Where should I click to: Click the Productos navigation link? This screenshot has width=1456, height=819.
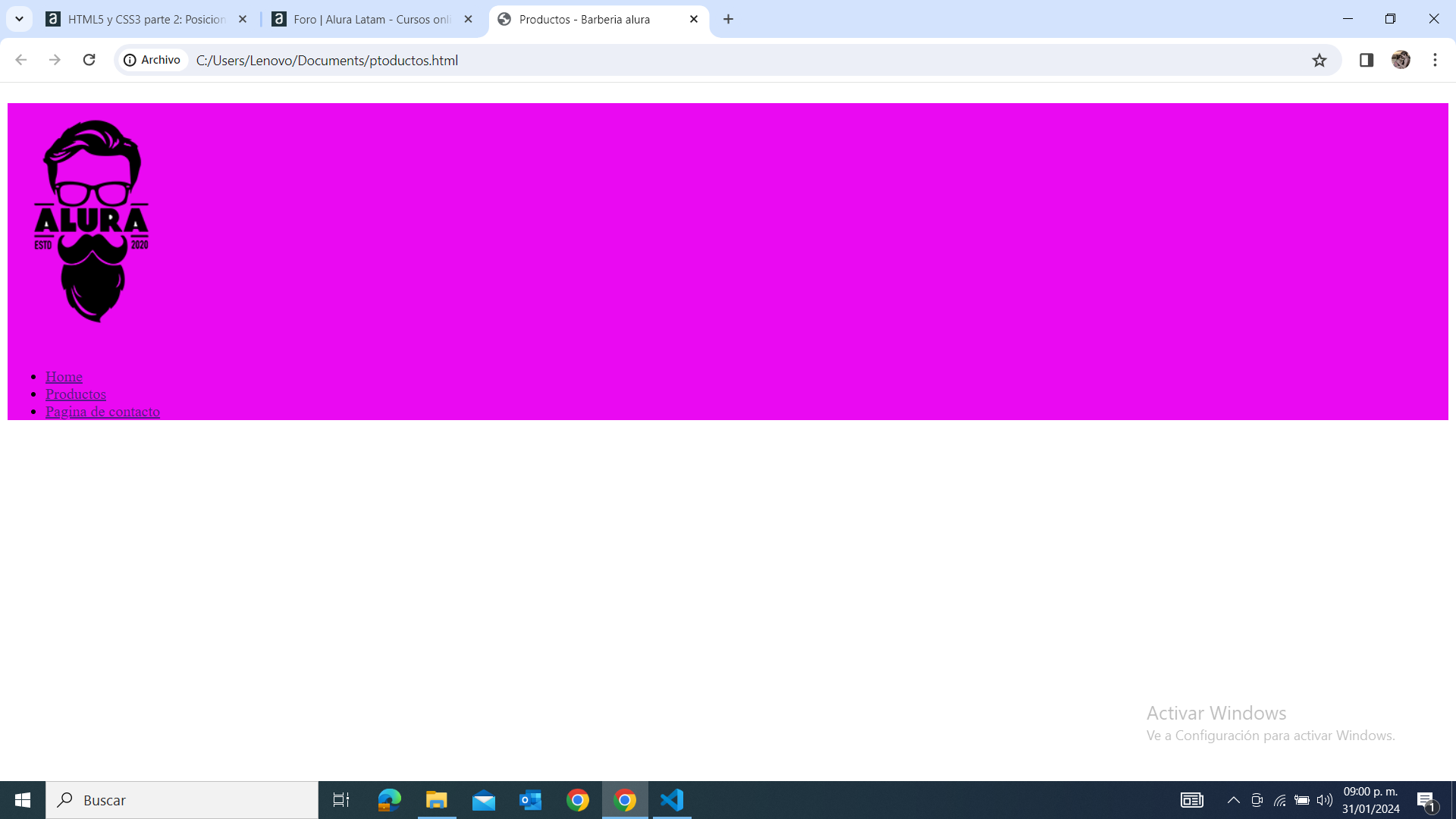click(x=76, y=393)
